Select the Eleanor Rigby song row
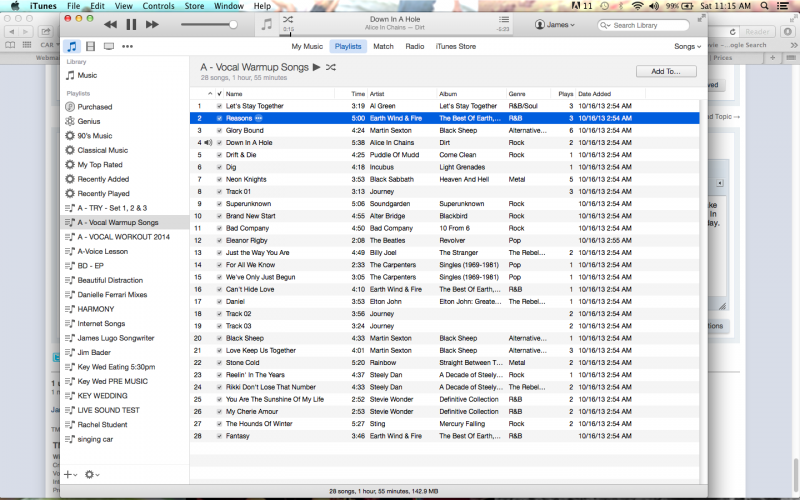 pyautogui.click(x=444, y=240)
